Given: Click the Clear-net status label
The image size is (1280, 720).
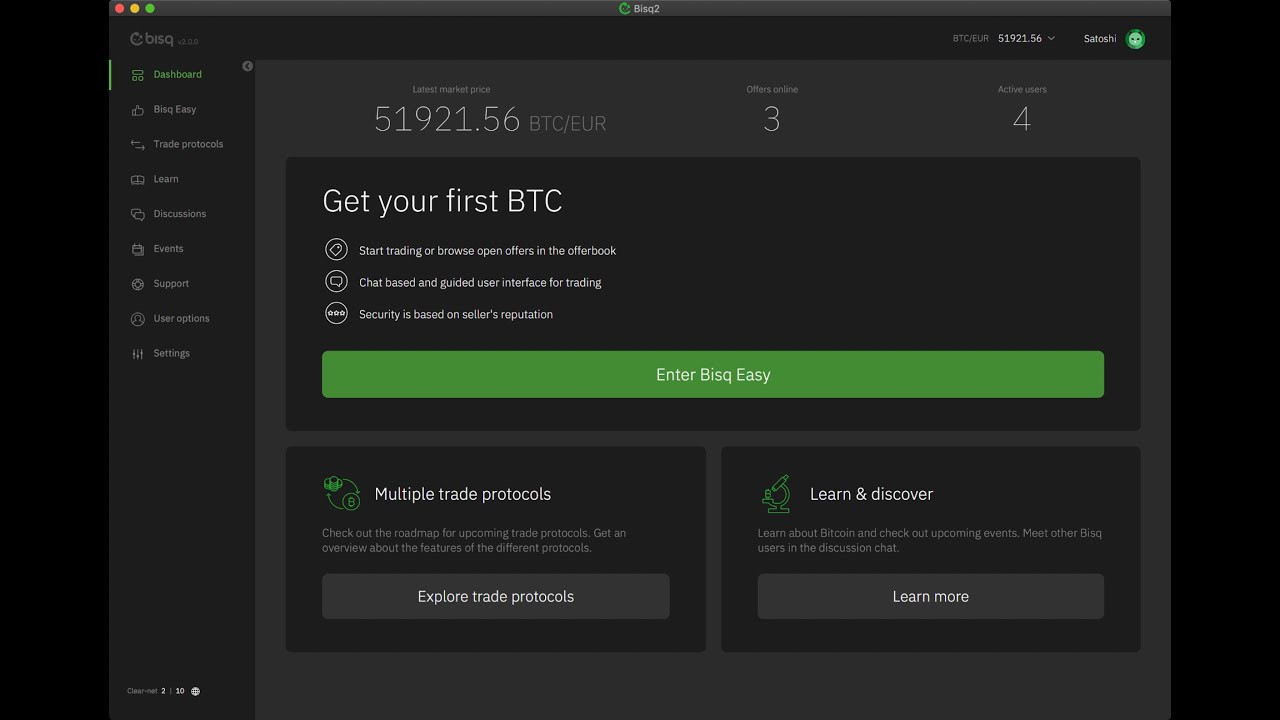Looking at the screenshot, I should [x=142, y=691].
